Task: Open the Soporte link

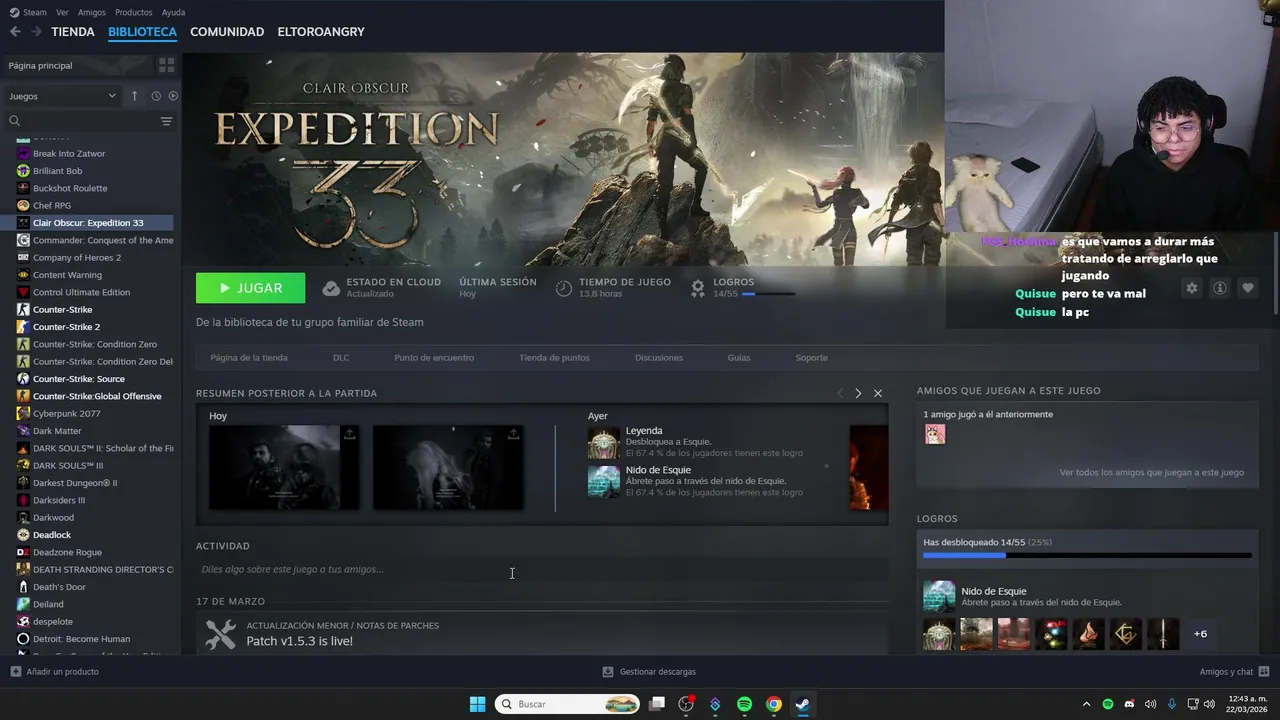Action: coord(811,357)
